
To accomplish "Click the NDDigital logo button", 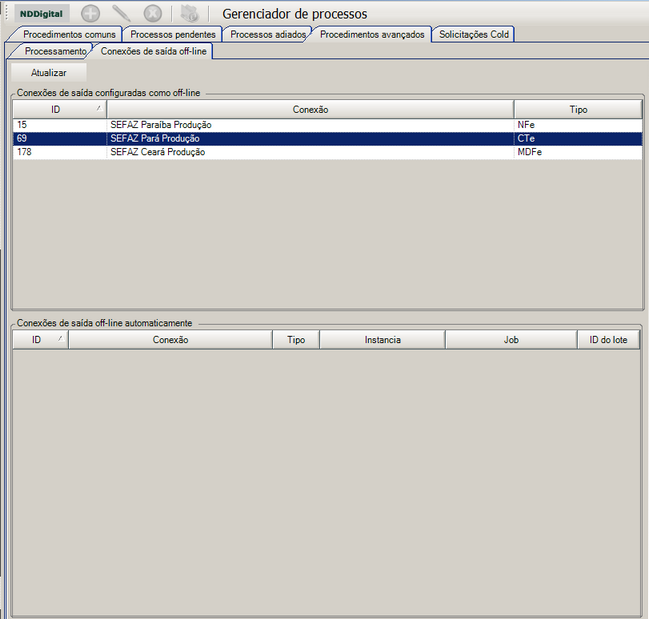I will [41, 14].
